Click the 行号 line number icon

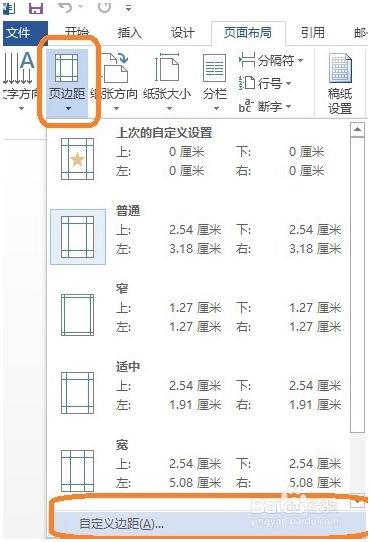click(x=247, y=83)
